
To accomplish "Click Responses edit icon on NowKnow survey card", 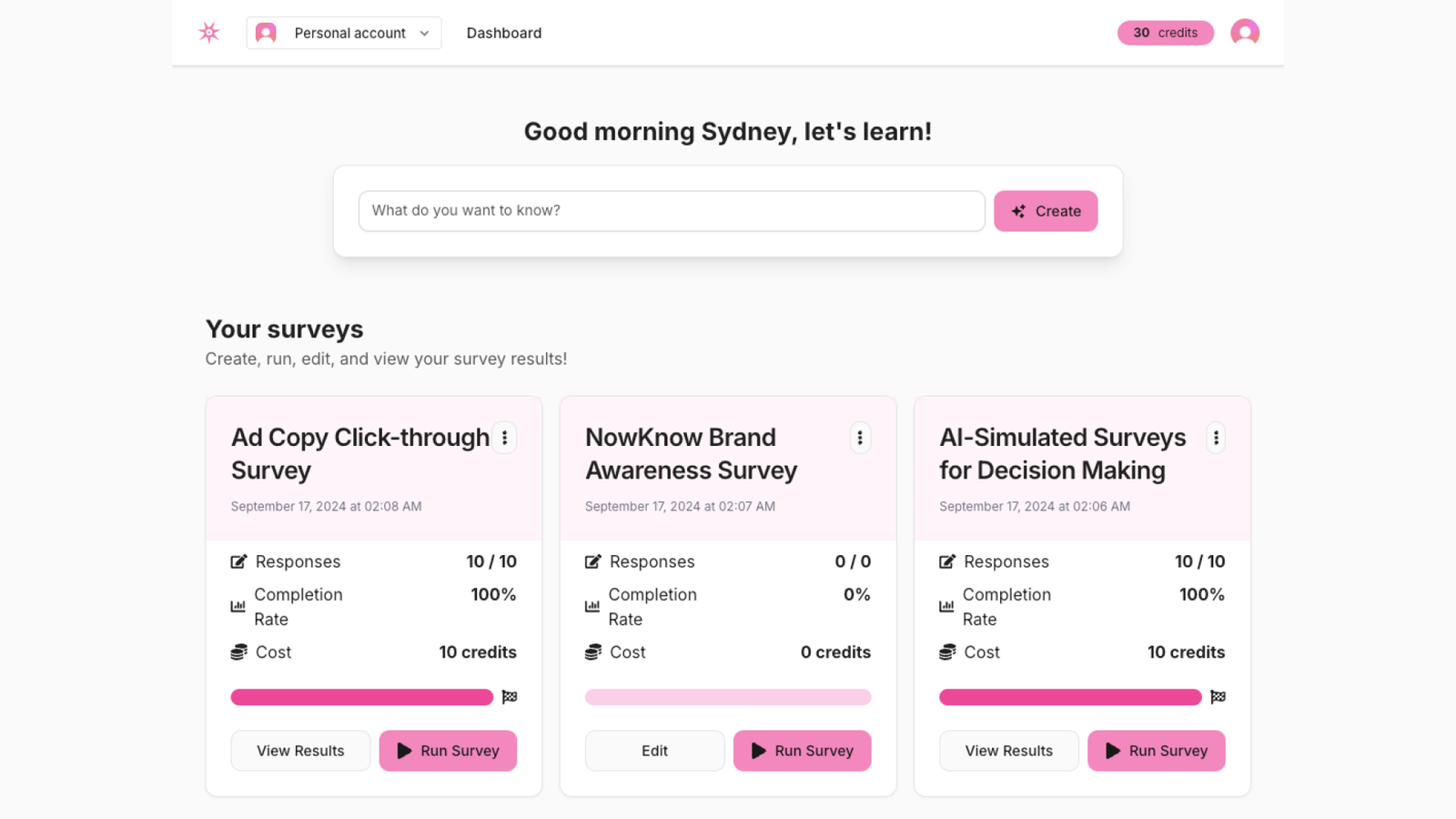I will point(593,561).
